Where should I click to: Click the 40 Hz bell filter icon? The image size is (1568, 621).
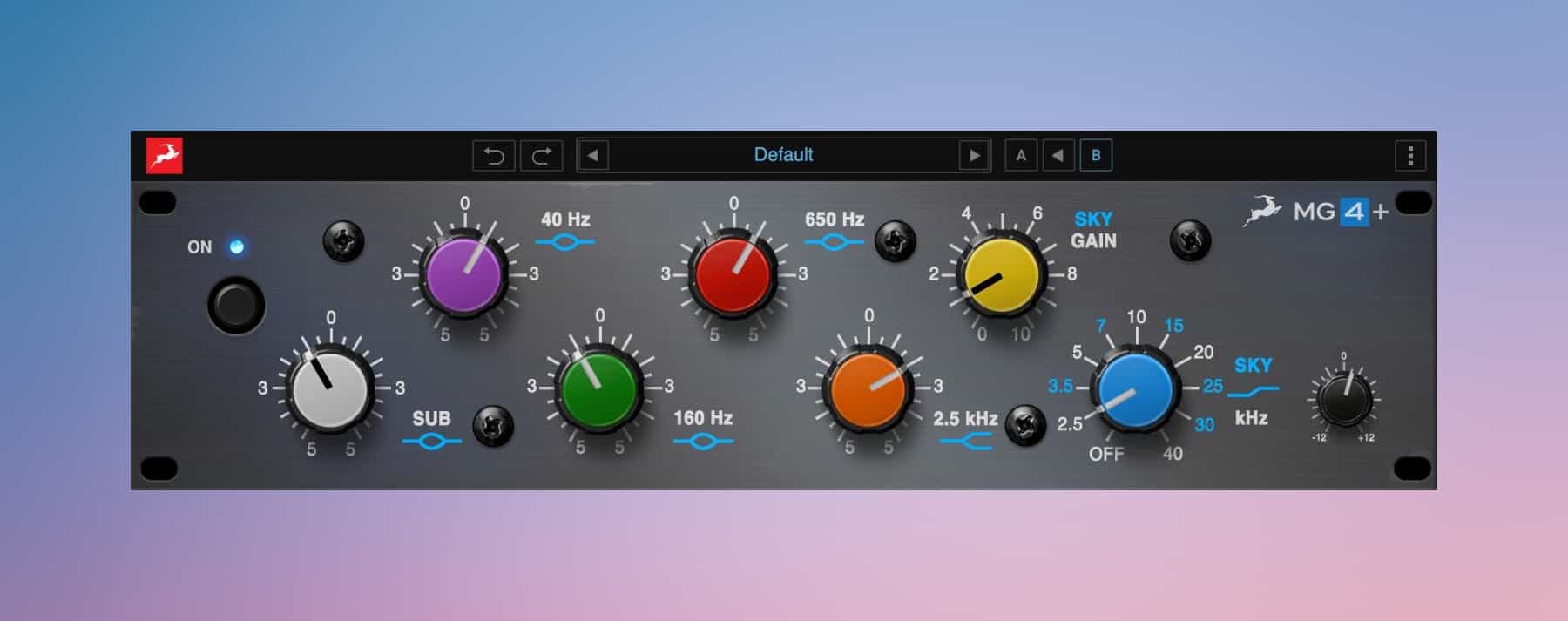click(564, 242)
